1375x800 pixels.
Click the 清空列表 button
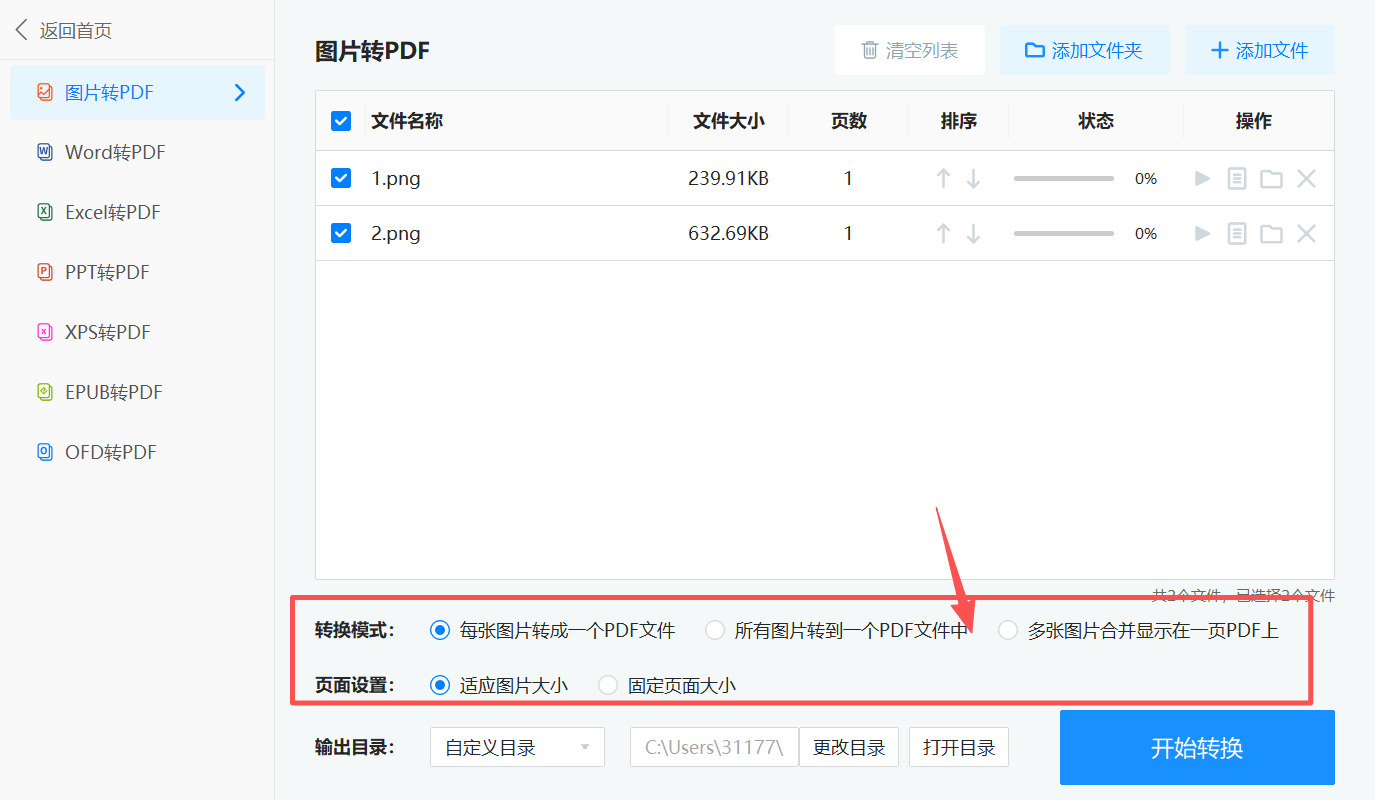[910, 50]
